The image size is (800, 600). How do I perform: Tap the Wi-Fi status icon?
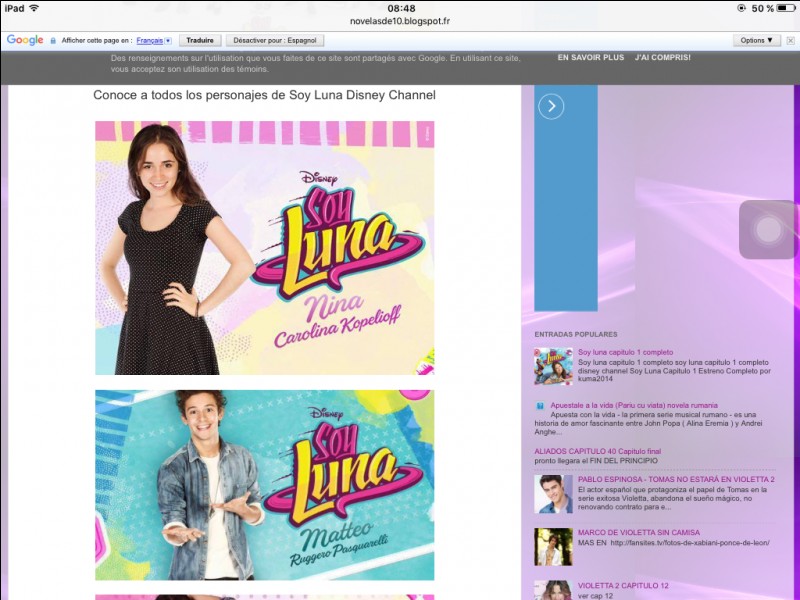point(34,8)
